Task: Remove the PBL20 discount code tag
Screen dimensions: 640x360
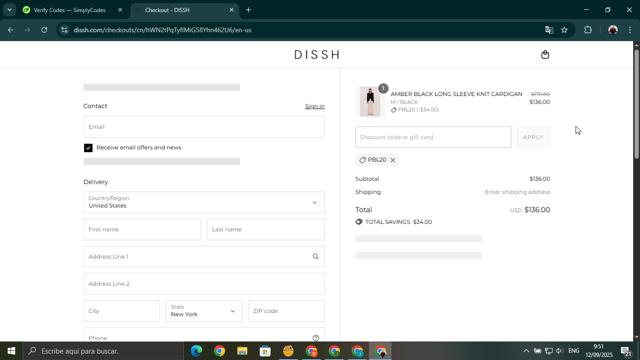Action: [x=393, y=160]
